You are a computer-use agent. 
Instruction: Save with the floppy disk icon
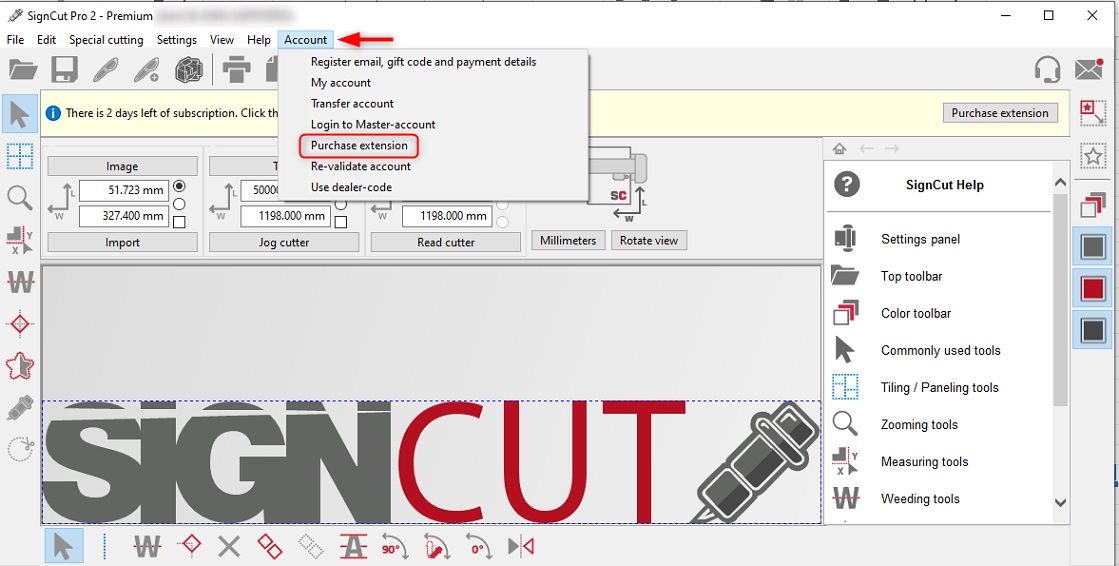click(64, 70)
